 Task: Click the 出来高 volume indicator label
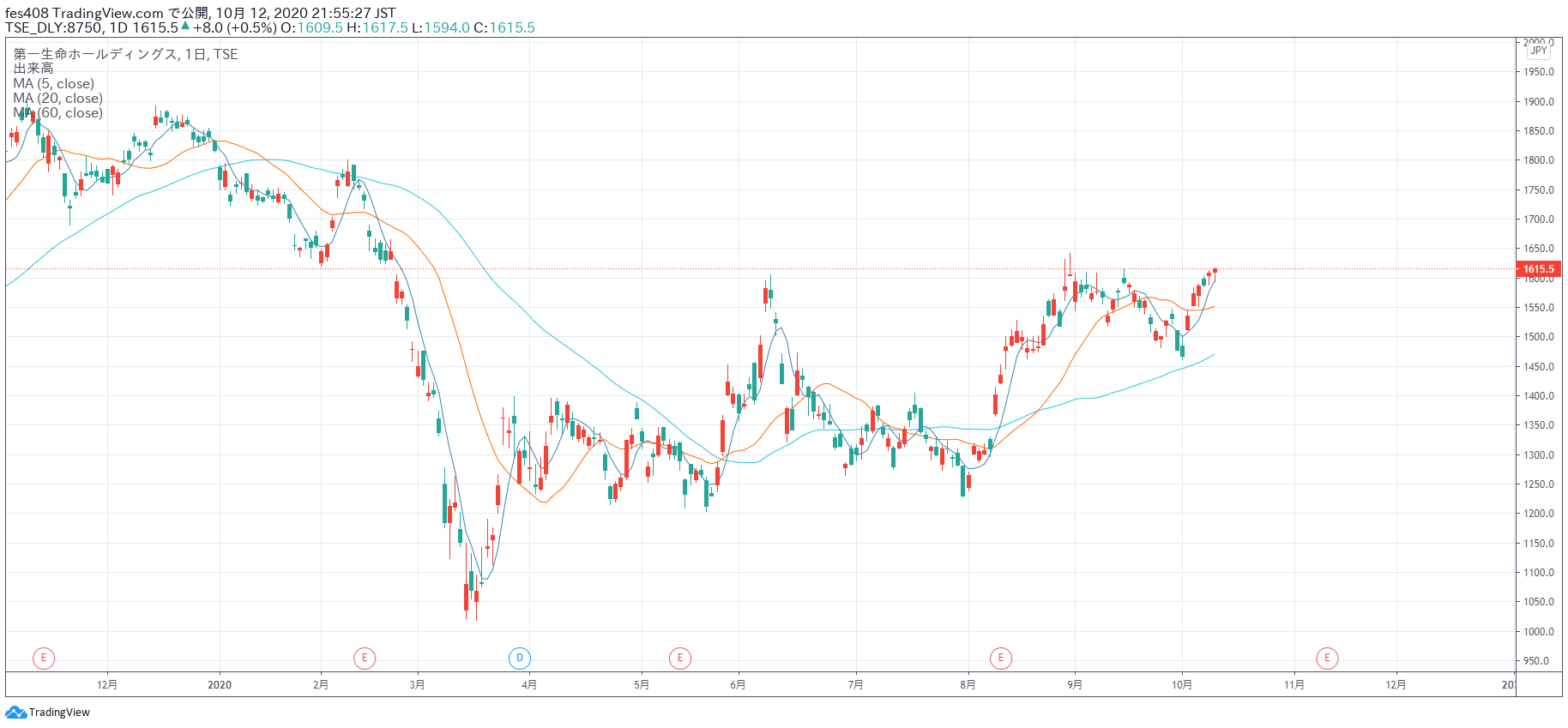coord(33,69)
